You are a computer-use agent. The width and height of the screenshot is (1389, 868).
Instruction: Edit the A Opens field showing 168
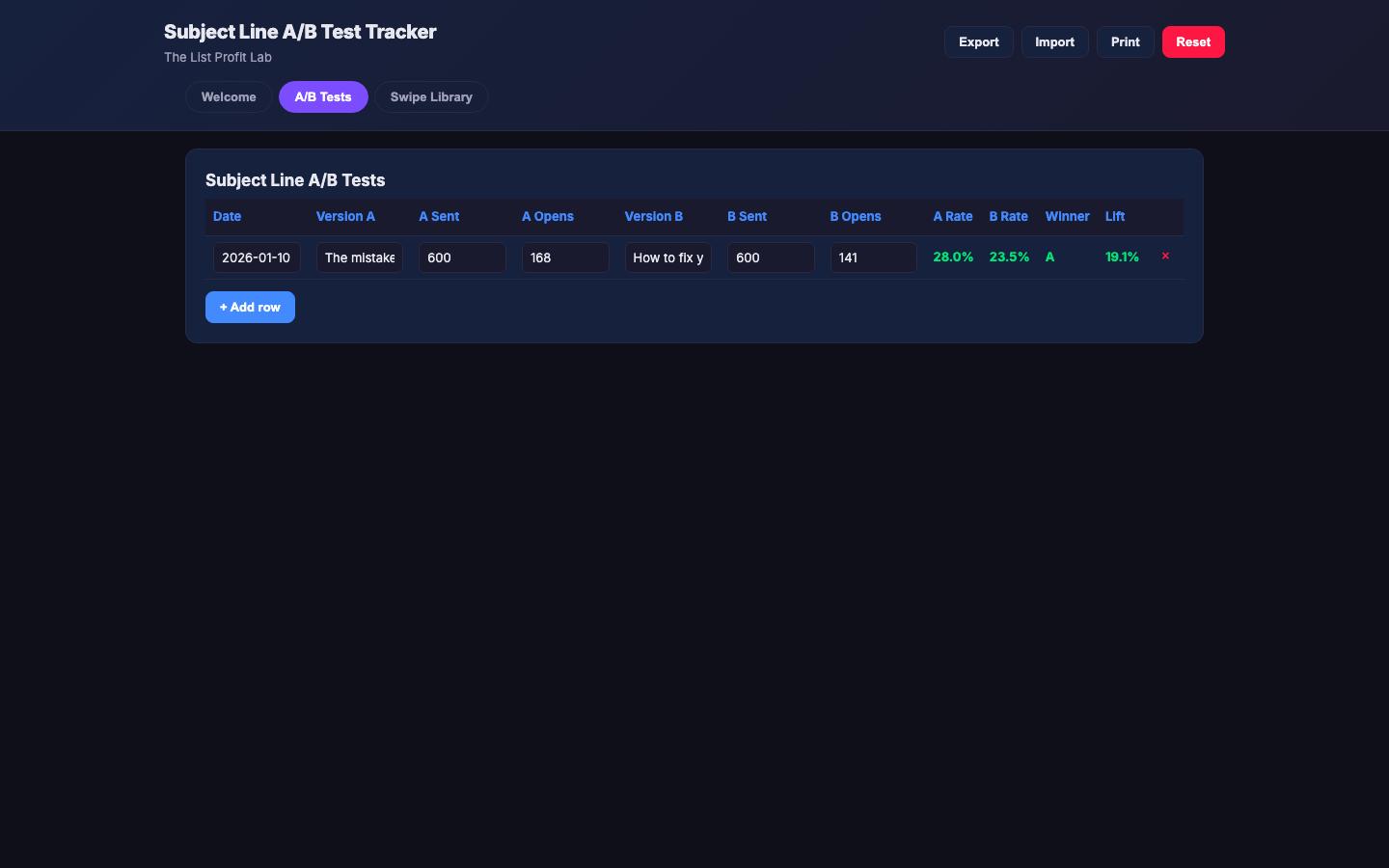565,258
